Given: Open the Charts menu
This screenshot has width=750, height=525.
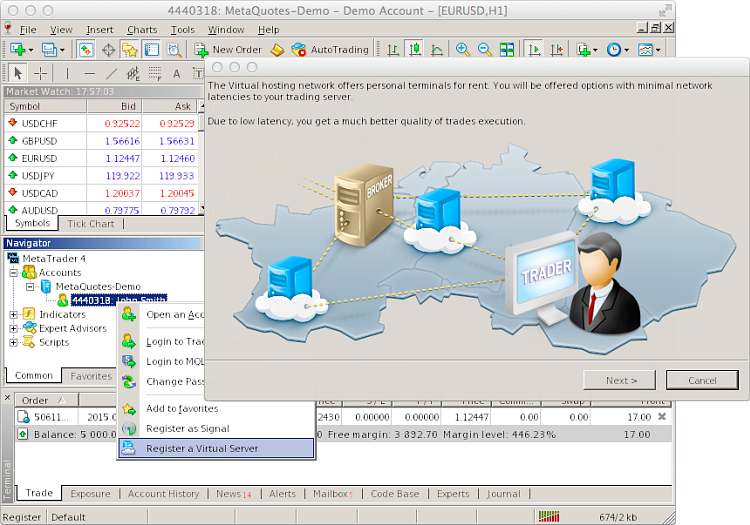Looking at the screenshot, I should point(142,30).
